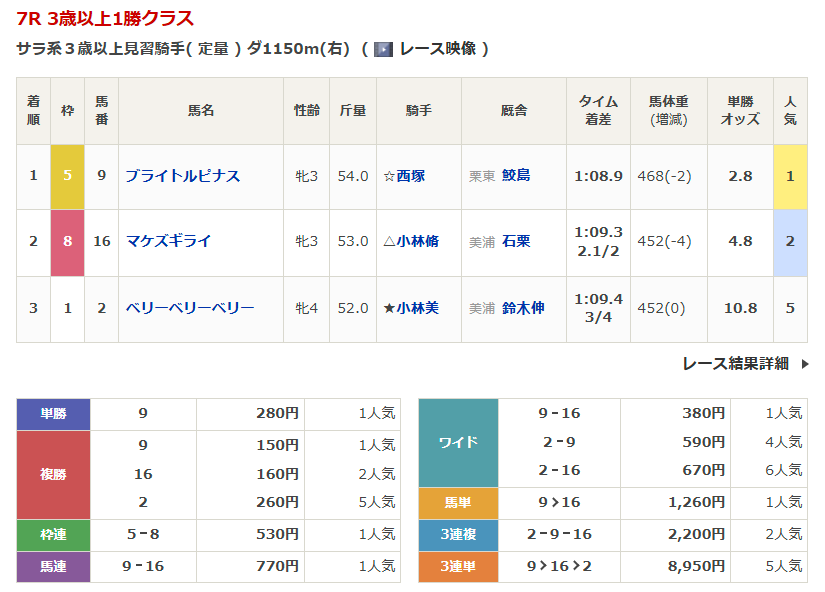Viewport: 825px width, 592px height.
Task: Open jockey 小林美 page
Action: point(417,308)
